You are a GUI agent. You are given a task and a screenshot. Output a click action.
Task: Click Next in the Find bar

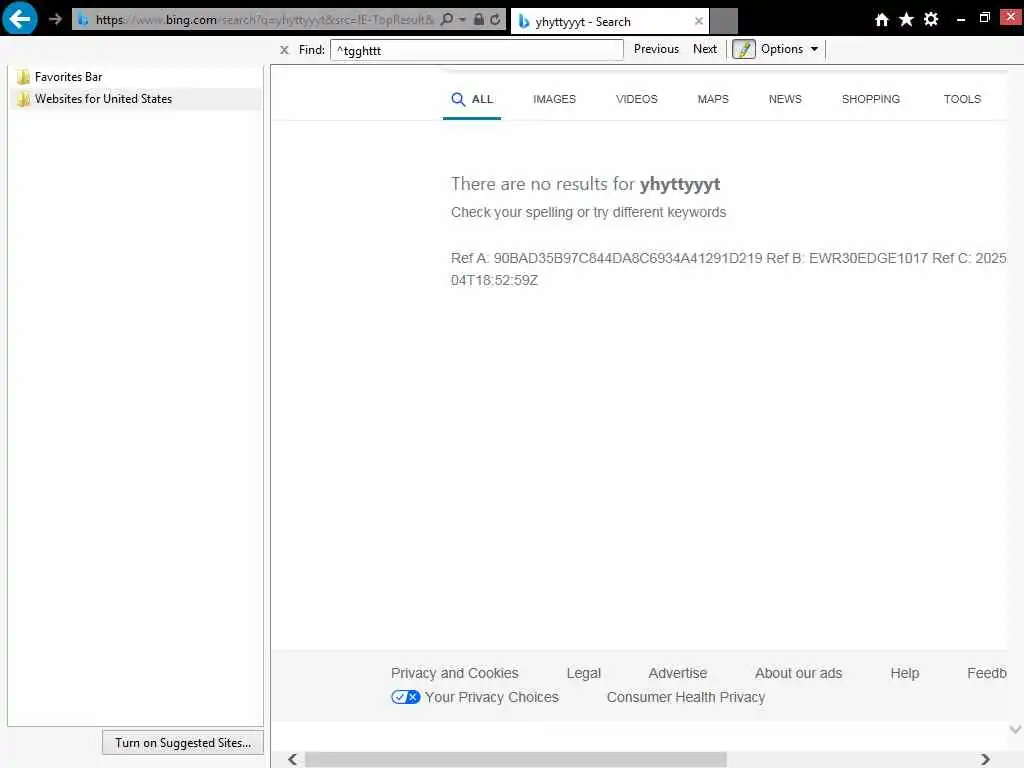(x=705, y=49)
